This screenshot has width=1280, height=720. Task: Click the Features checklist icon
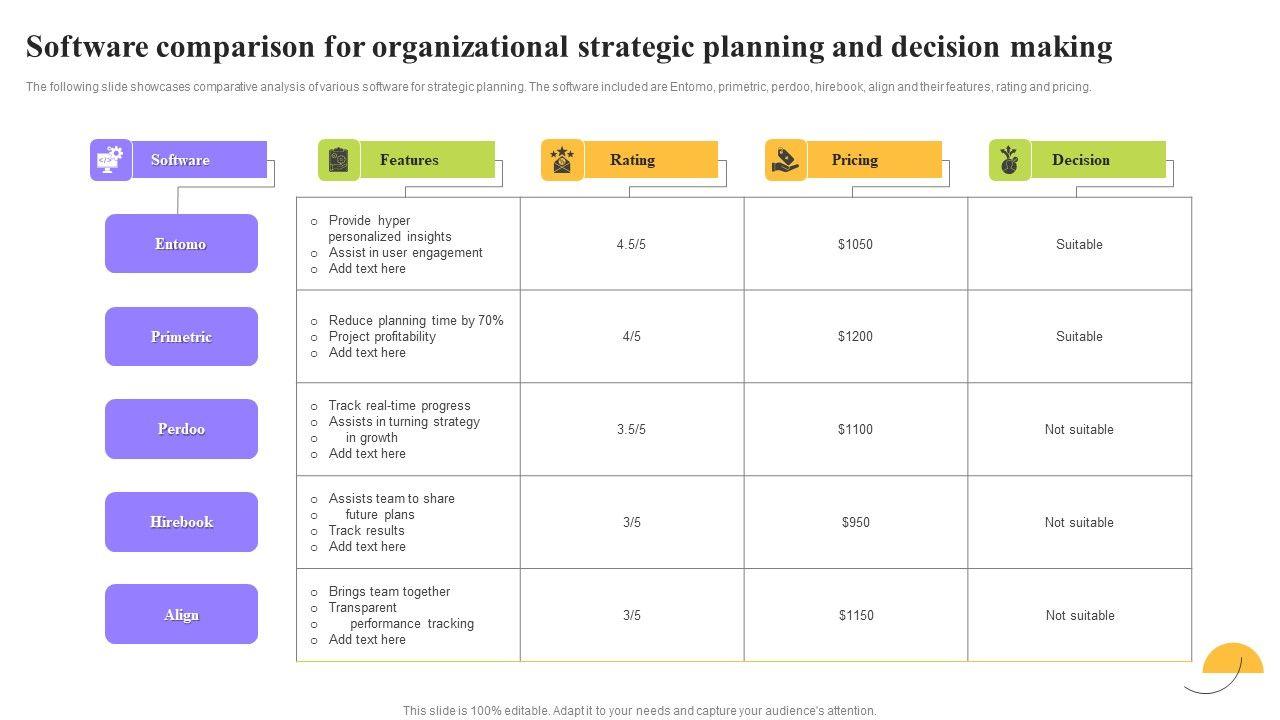[x=338, y=160]
